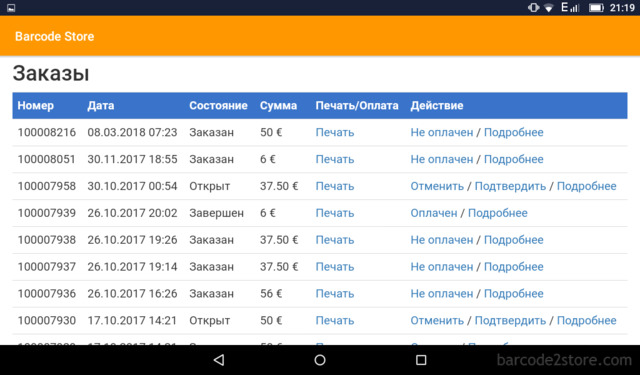This screenshot has width=640, height=375.
Task: Open Подробнее for order 100008051
Action: pos(513,159)
